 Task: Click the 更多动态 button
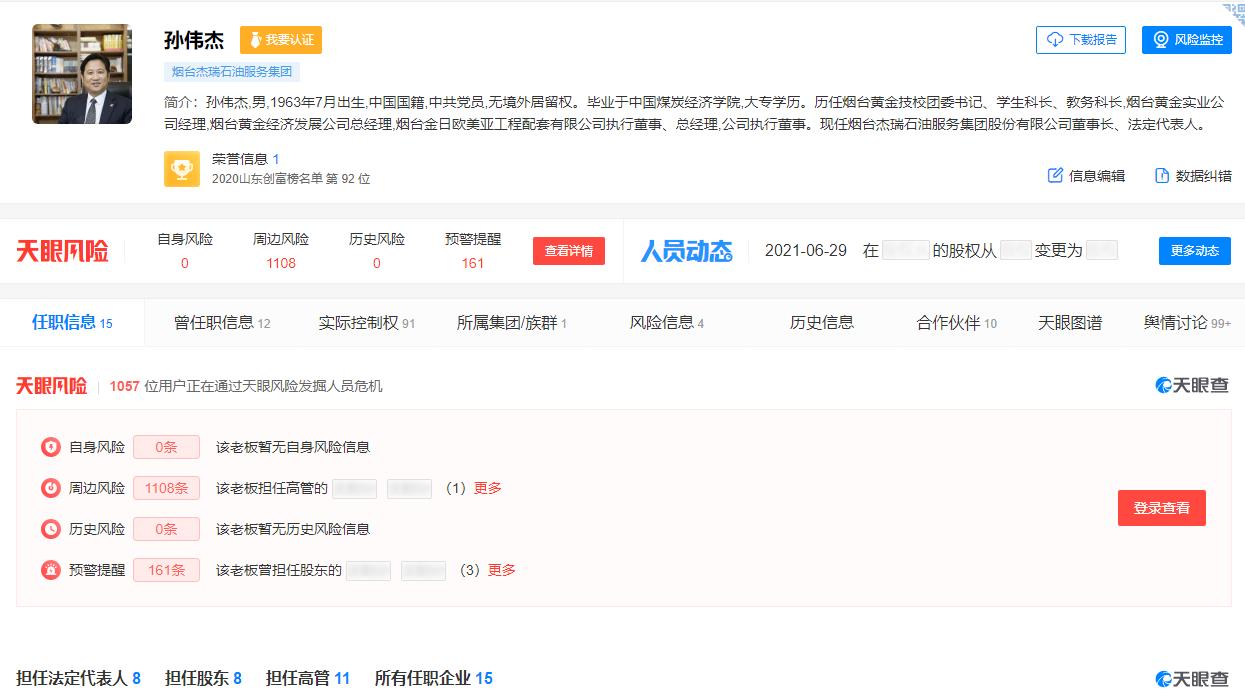(1195, 251)
